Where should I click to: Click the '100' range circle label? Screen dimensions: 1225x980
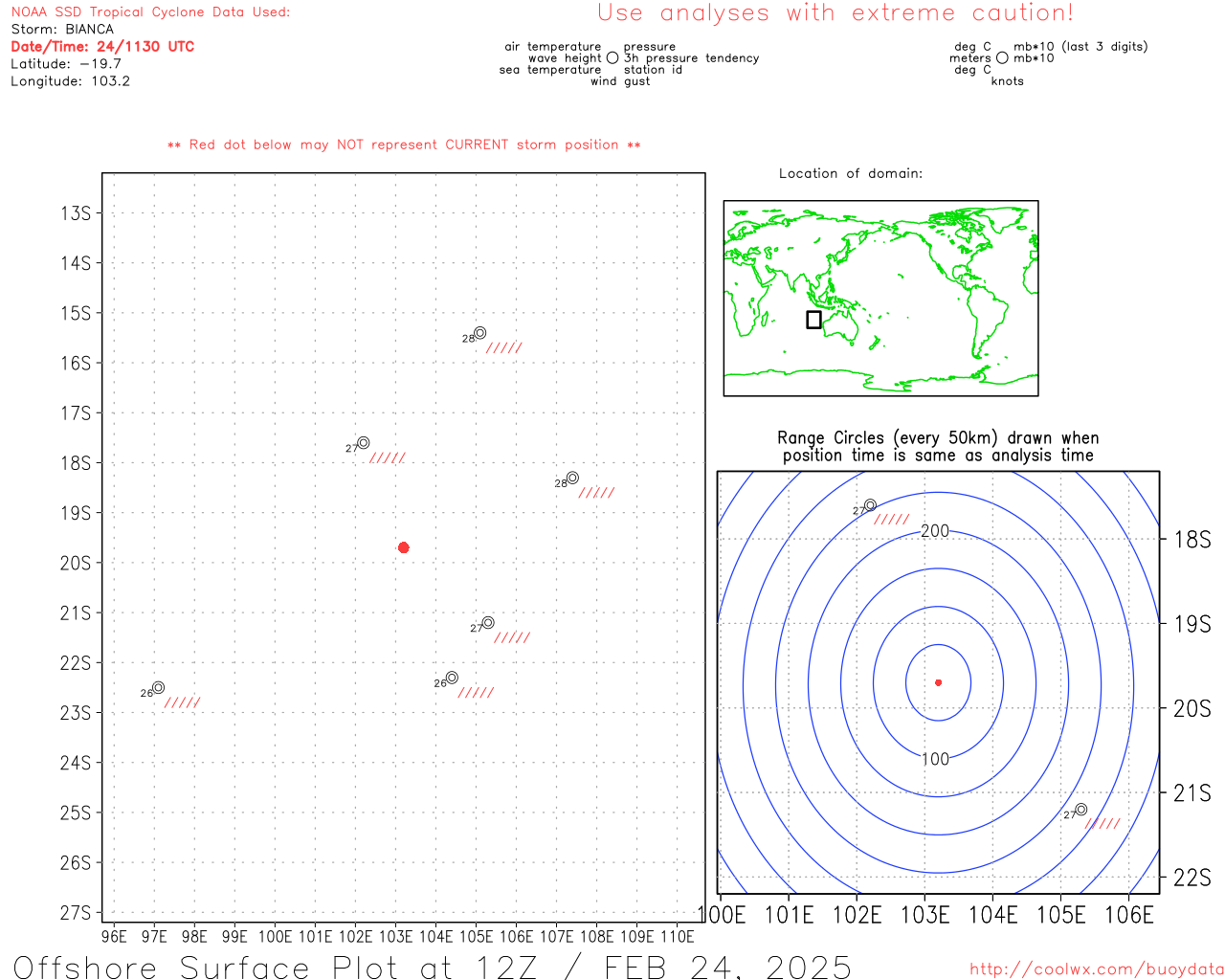pos(935,759)
